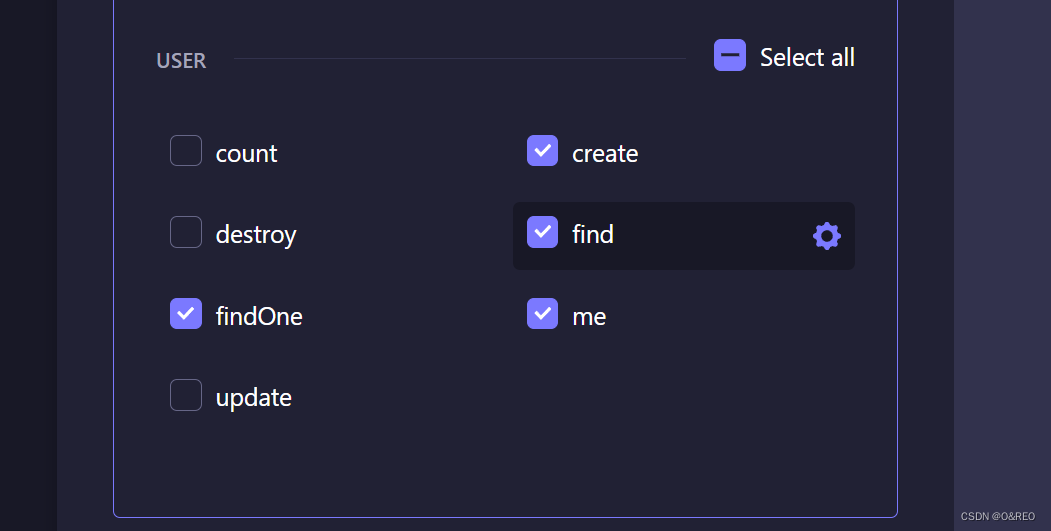1051x531 pixels.
Task: Click the destroy label text
Action: 256,235
